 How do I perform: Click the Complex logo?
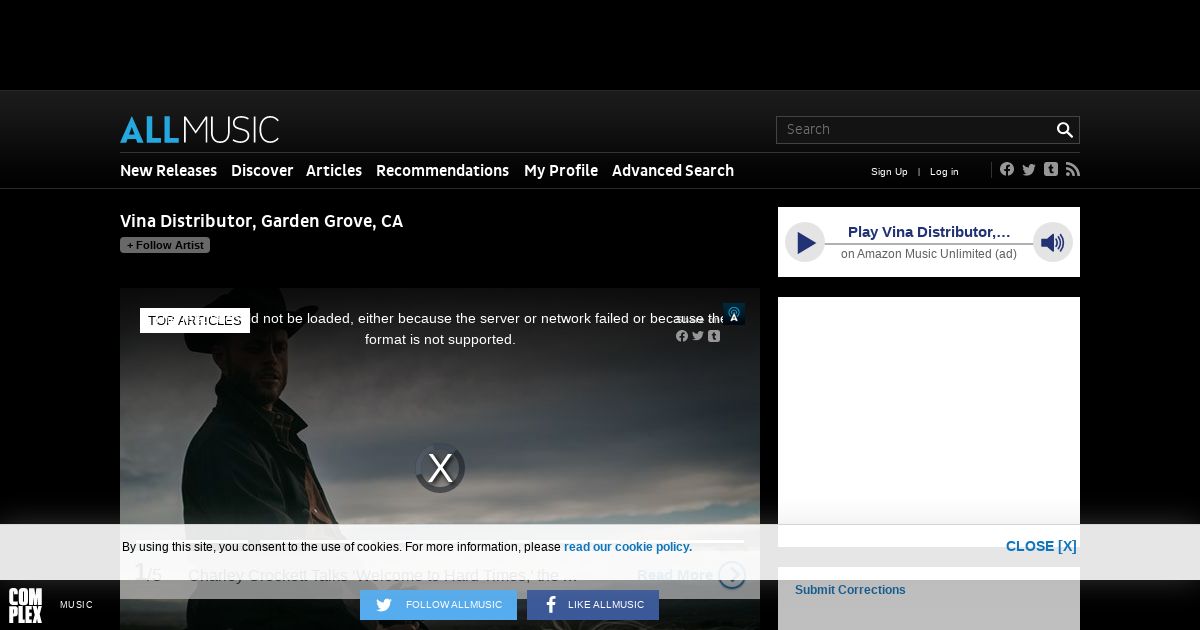pos(25,605)
